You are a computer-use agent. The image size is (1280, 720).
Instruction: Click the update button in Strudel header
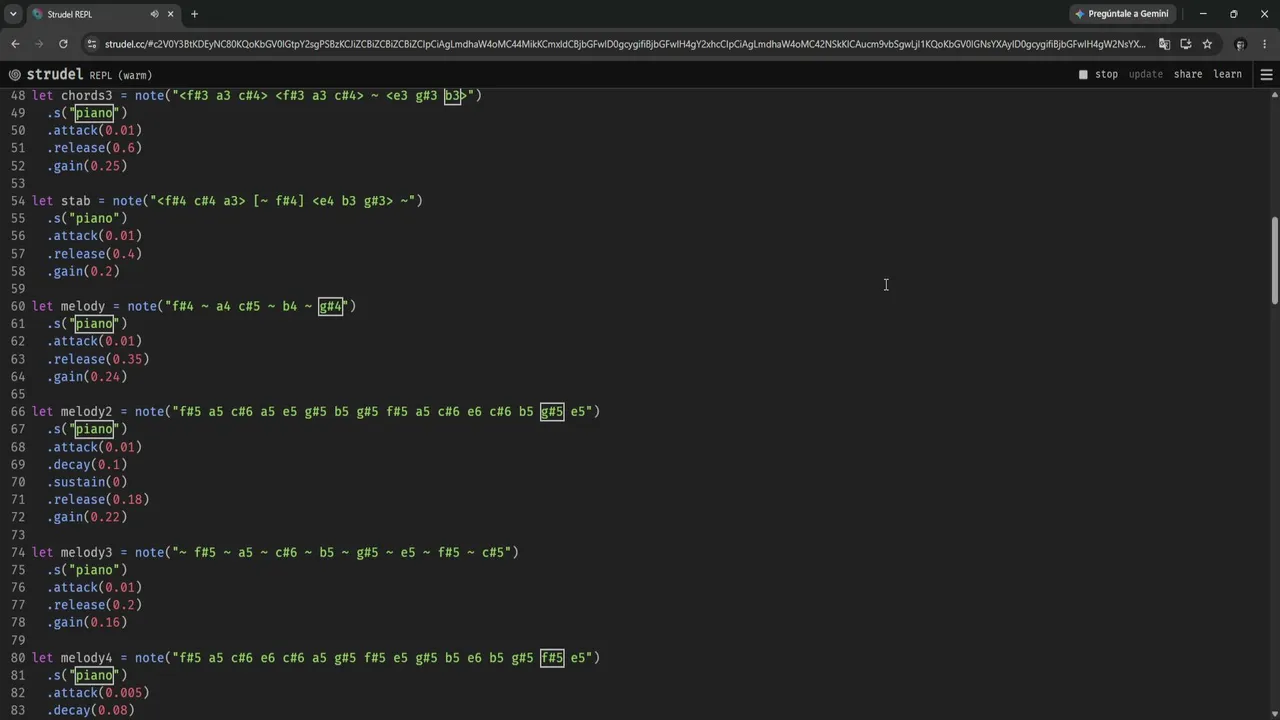pos(1146,74)
